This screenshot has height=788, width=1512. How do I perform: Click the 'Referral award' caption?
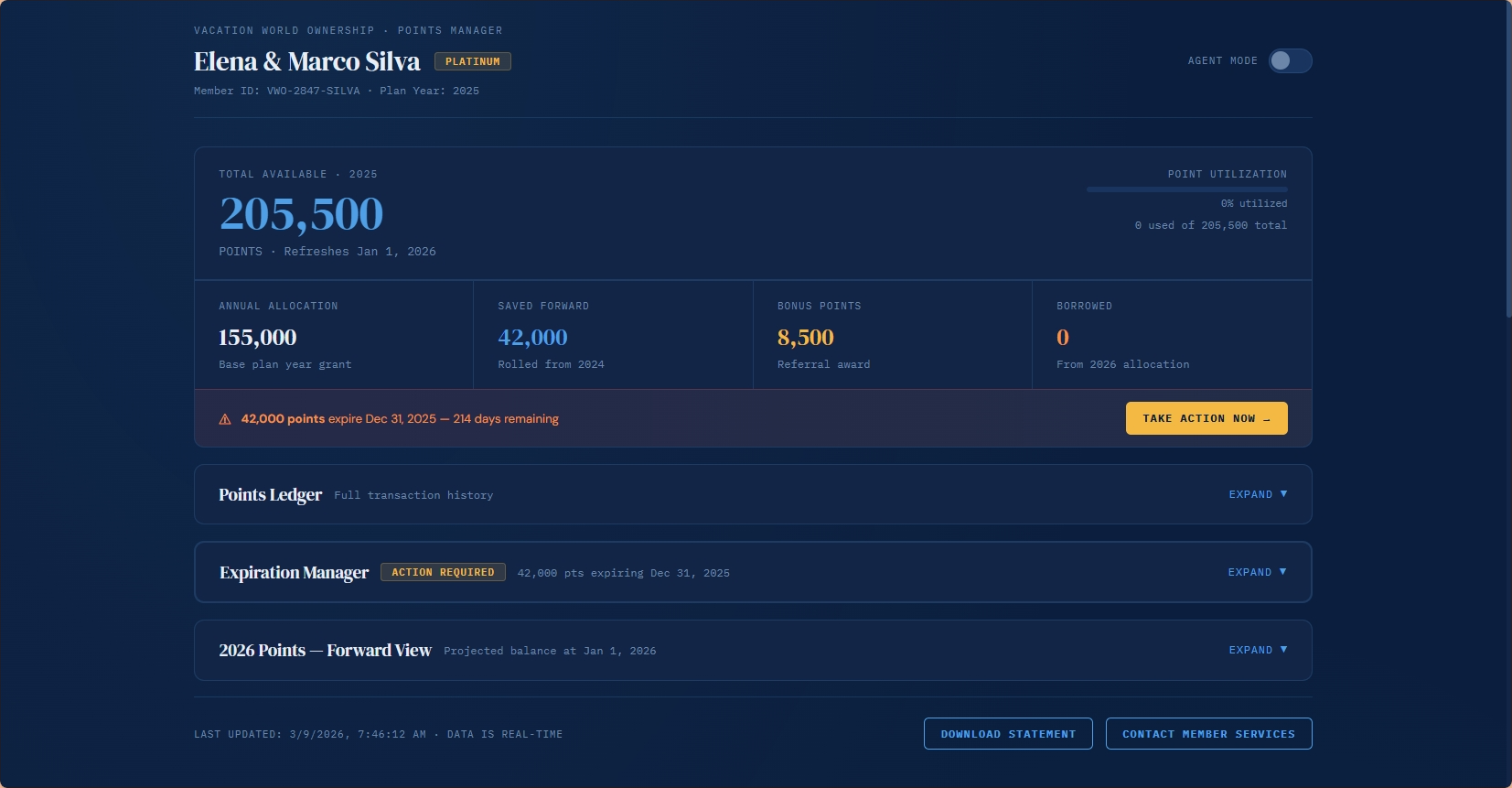click(x=823, y=364)
